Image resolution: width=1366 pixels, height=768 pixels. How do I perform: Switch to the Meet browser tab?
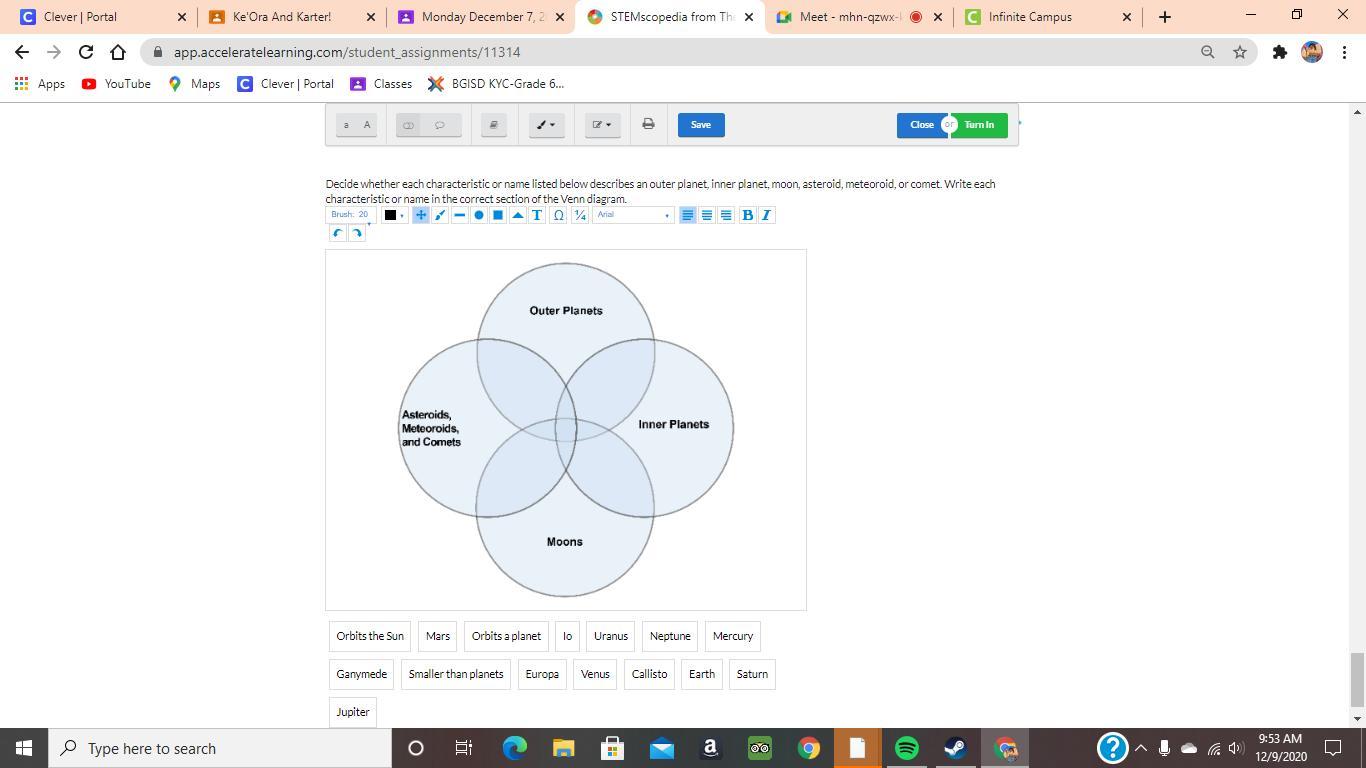pyautogui.click(x=858, y=17)
